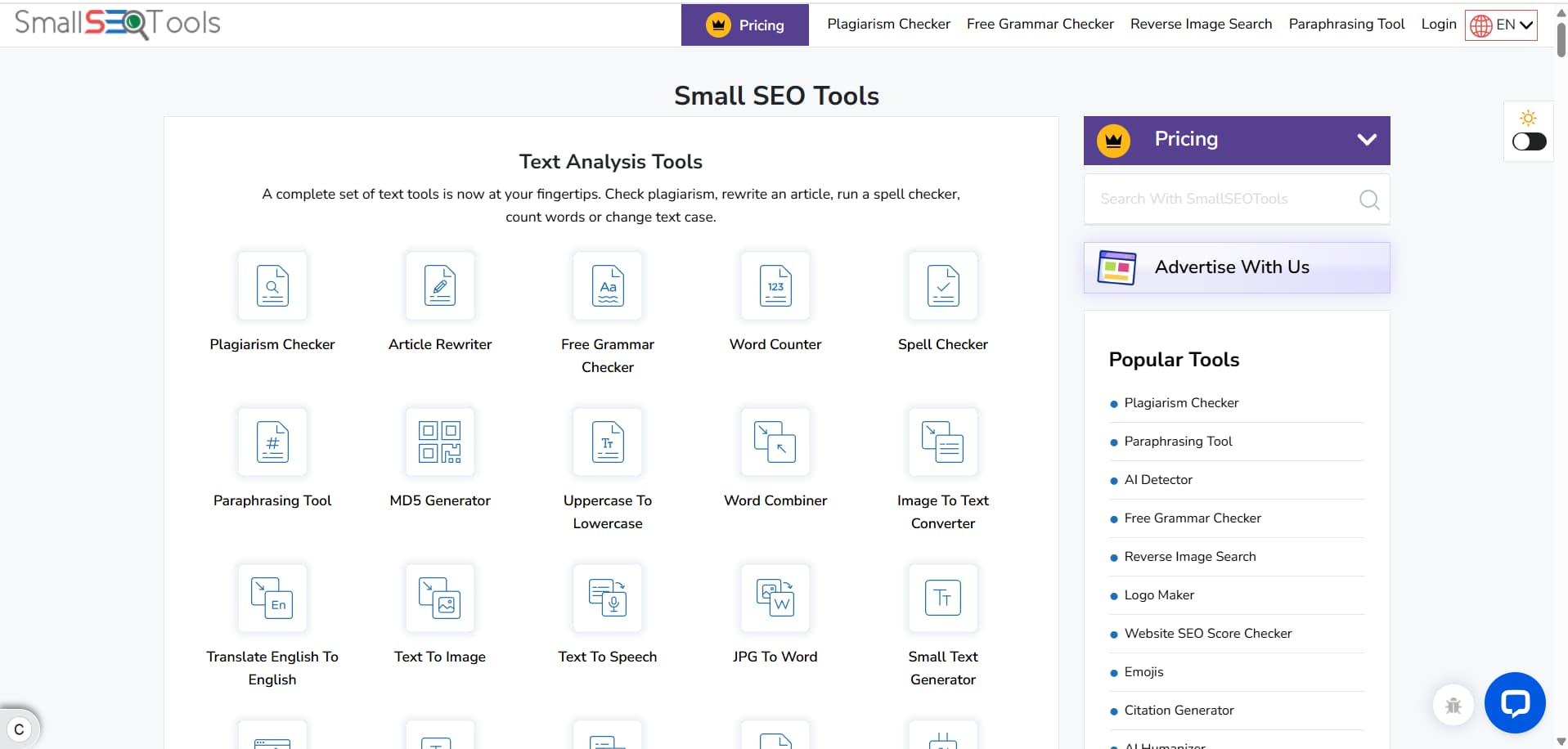Click the Advertise With Us button
The image size is (1568, 749).
(1237, 267)
